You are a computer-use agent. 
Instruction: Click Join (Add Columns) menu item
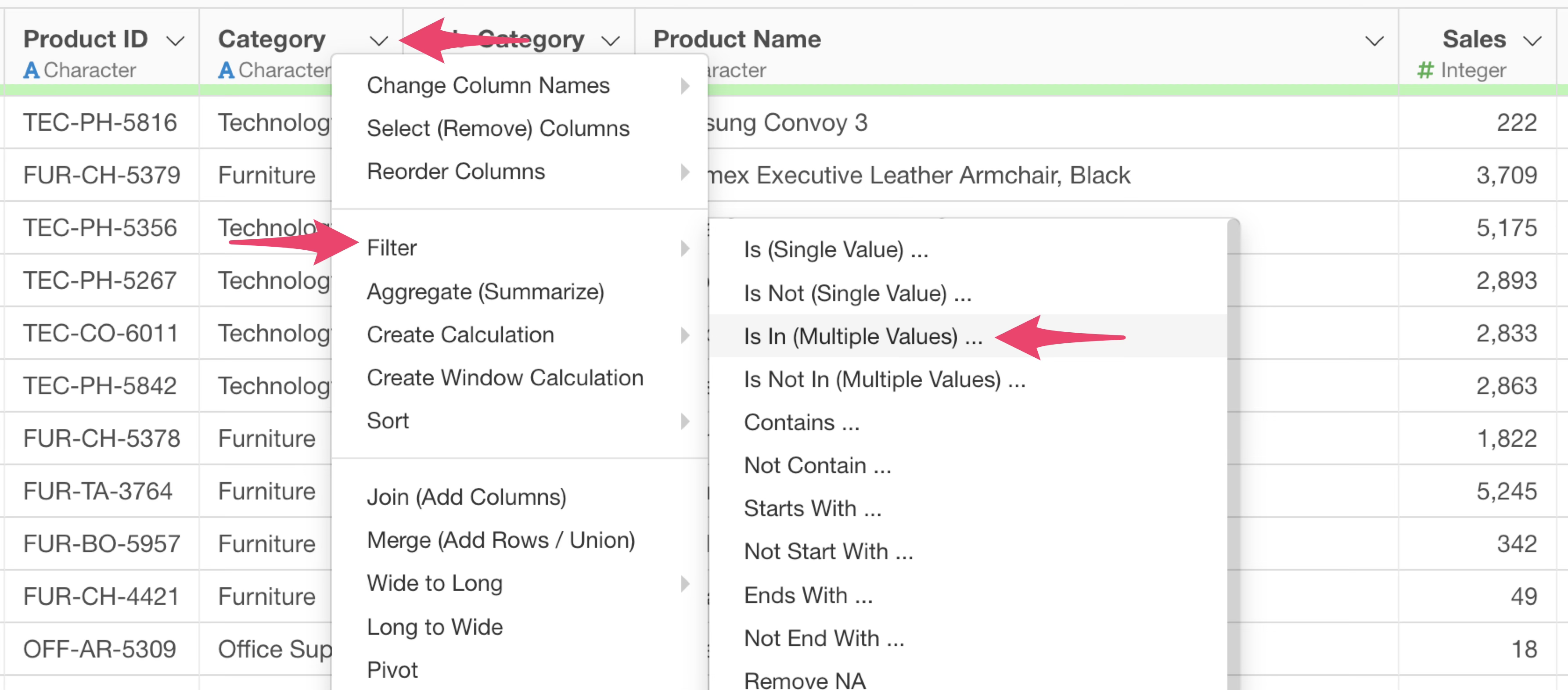466,497
